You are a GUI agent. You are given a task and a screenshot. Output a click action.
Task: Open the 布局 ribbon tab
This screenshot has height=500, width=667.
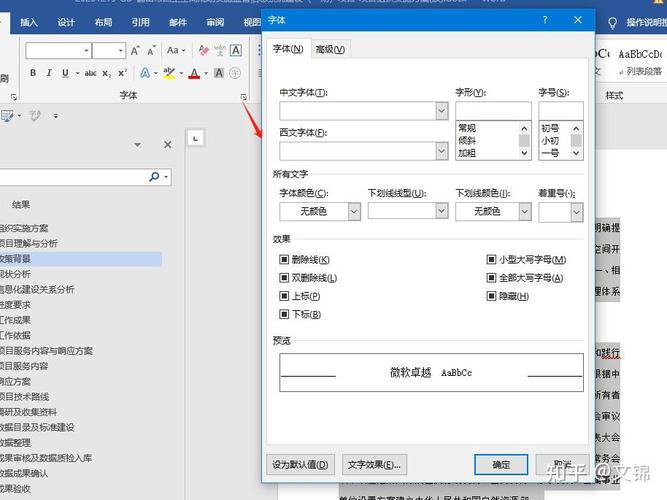[103, 23]
